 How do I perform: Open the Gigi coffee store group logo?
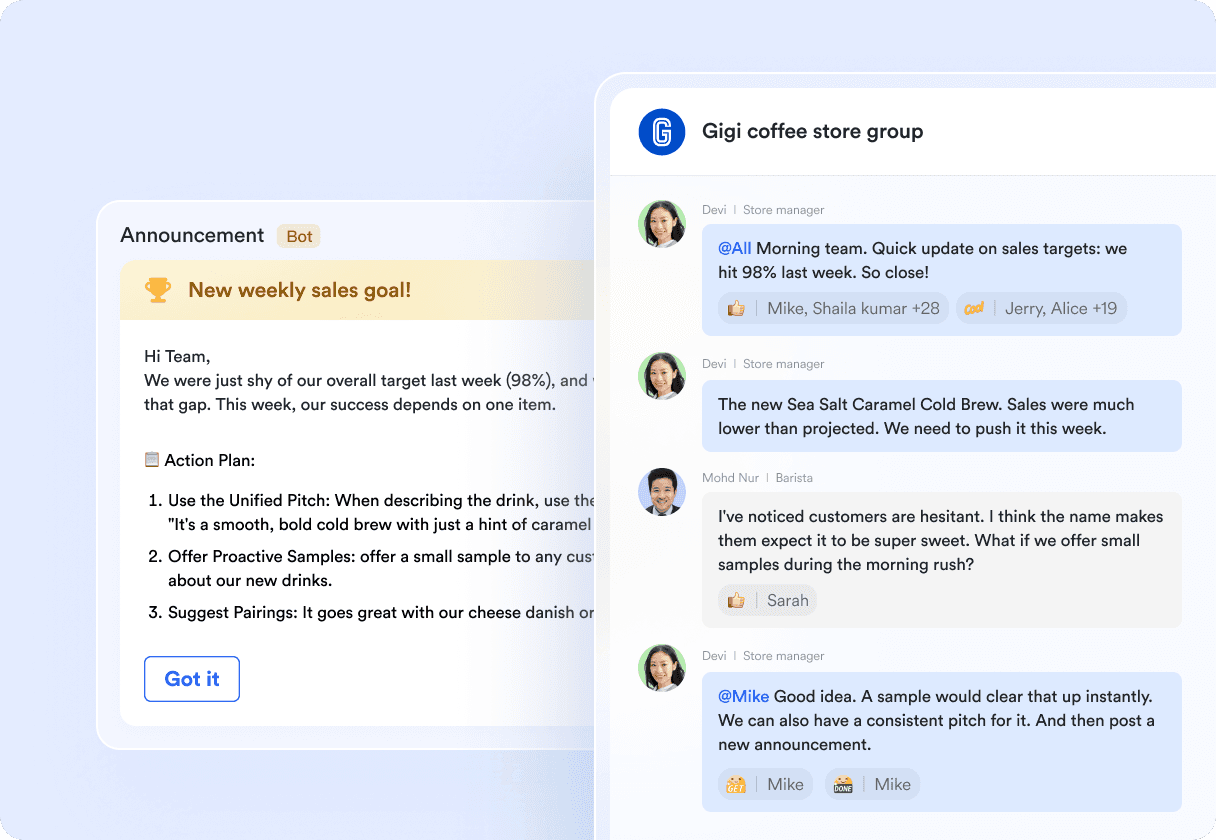662,132
